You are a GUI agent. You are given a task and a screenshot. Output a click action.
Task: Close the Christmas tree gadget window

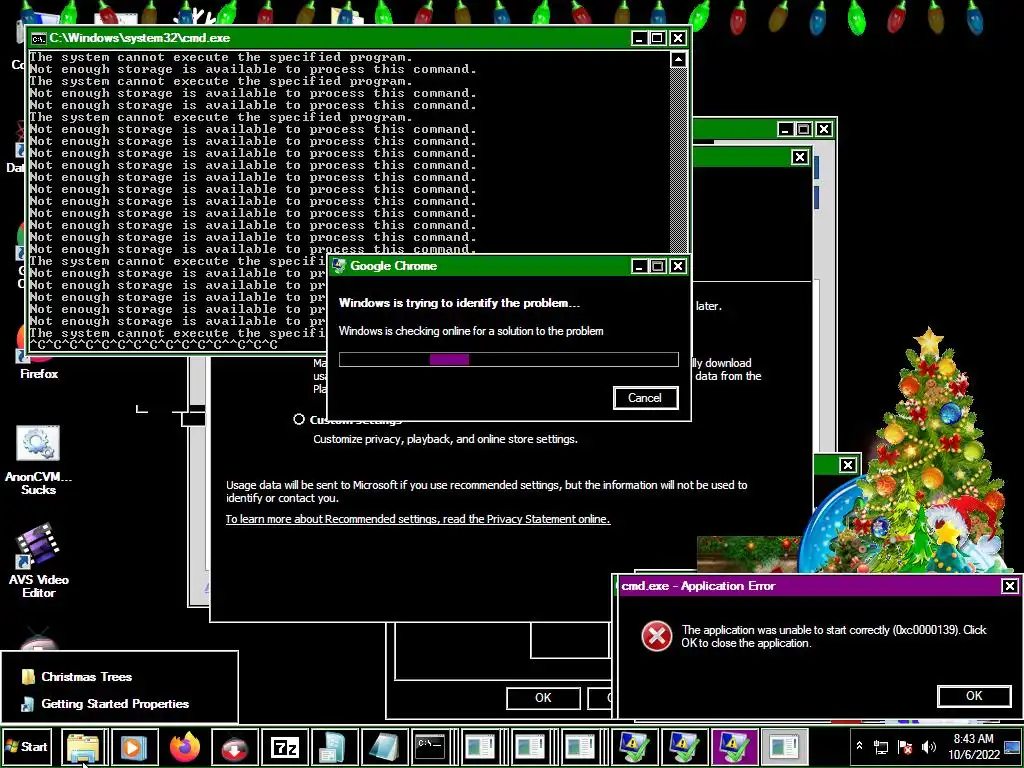[847, 465]
